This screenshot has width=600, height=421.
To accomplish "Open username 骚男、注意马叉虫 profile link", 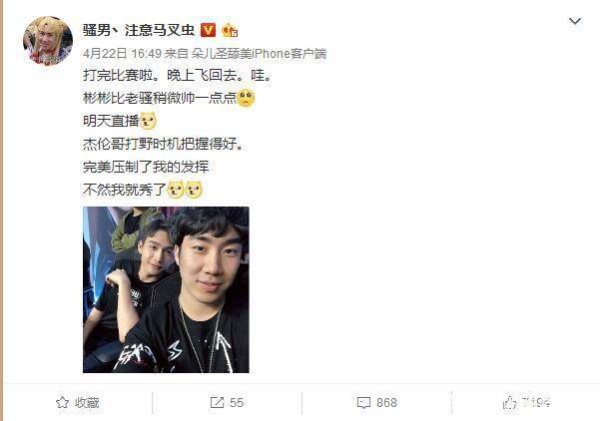I will tap(139, 30).
